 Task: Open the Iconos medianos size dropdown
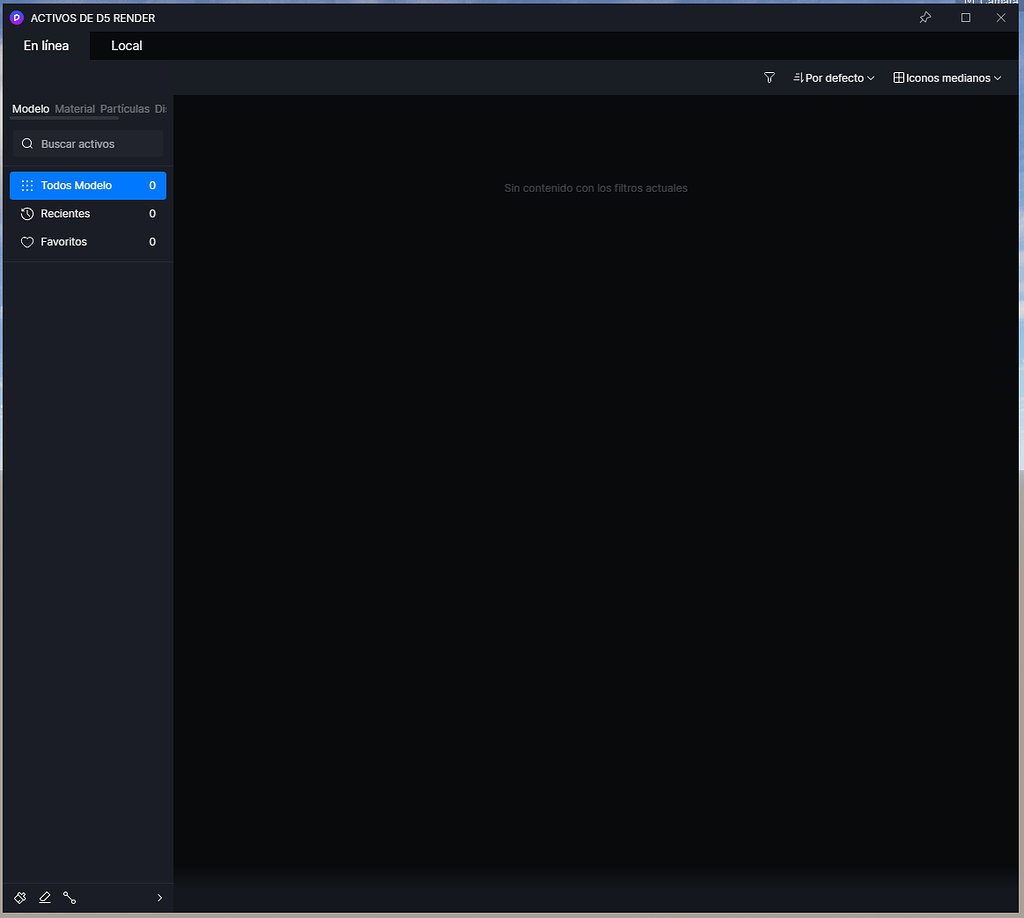[946, 77]
